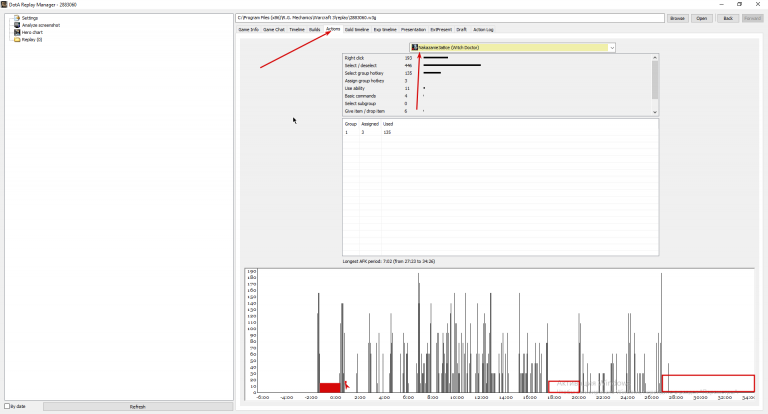Click the Browse button
This screenshot has height=414, width=768.
point(677,18)
